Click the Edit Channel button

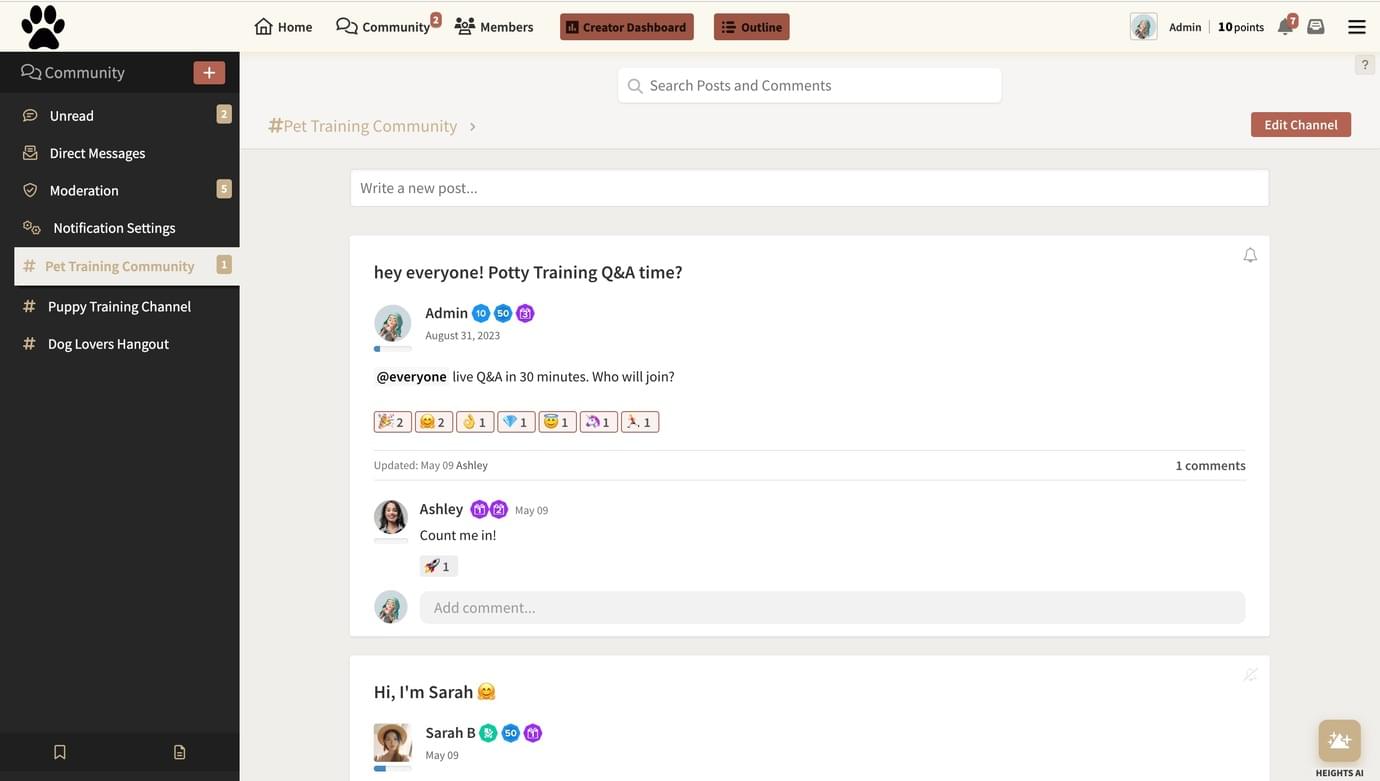click(x=1300, y=125)
